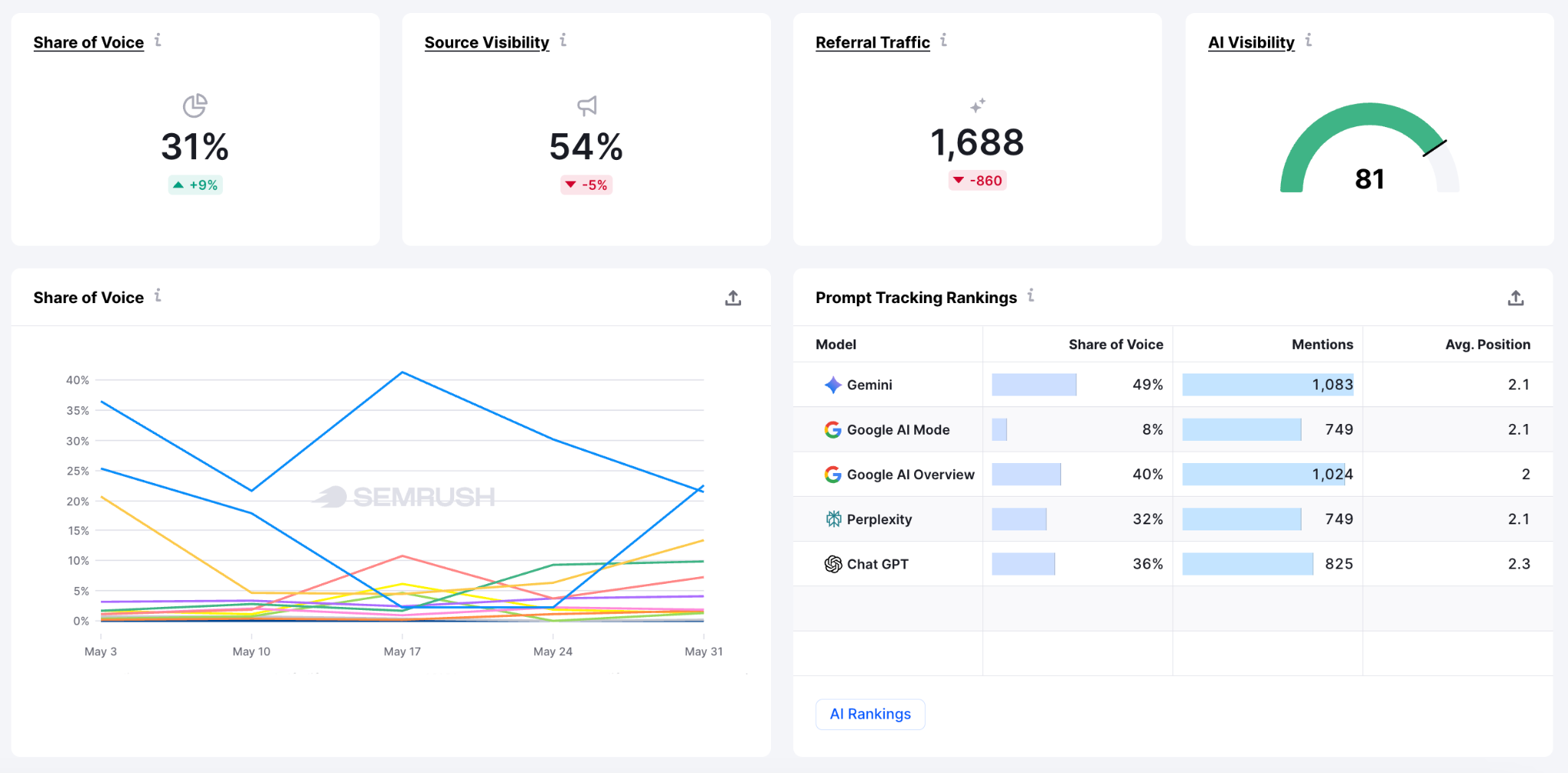Viewport: 1568px width, 773px height.
Task: Click the 40% y-axis label
Action: click(x=77, y=380)
